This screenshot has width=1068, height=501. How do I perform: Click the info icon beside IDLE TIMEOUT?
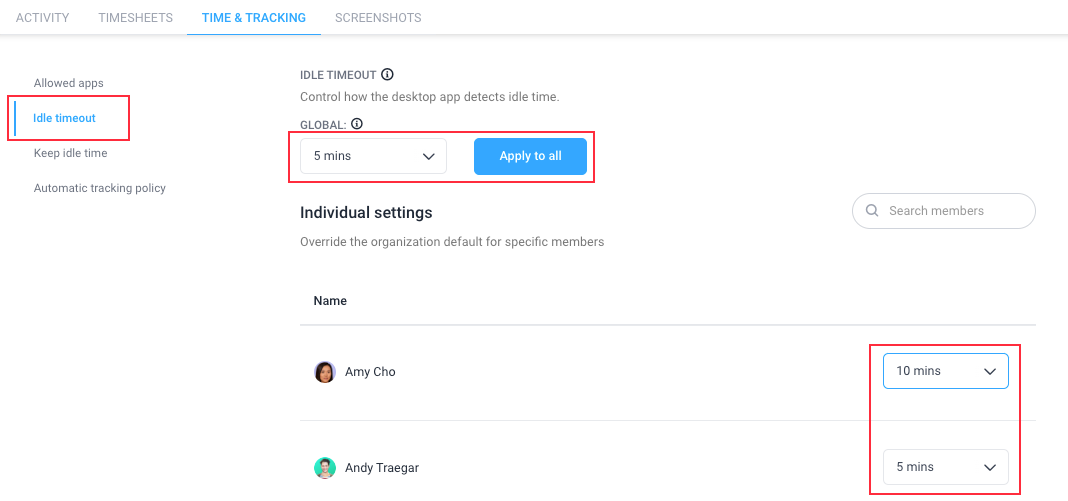click(387, 74)
